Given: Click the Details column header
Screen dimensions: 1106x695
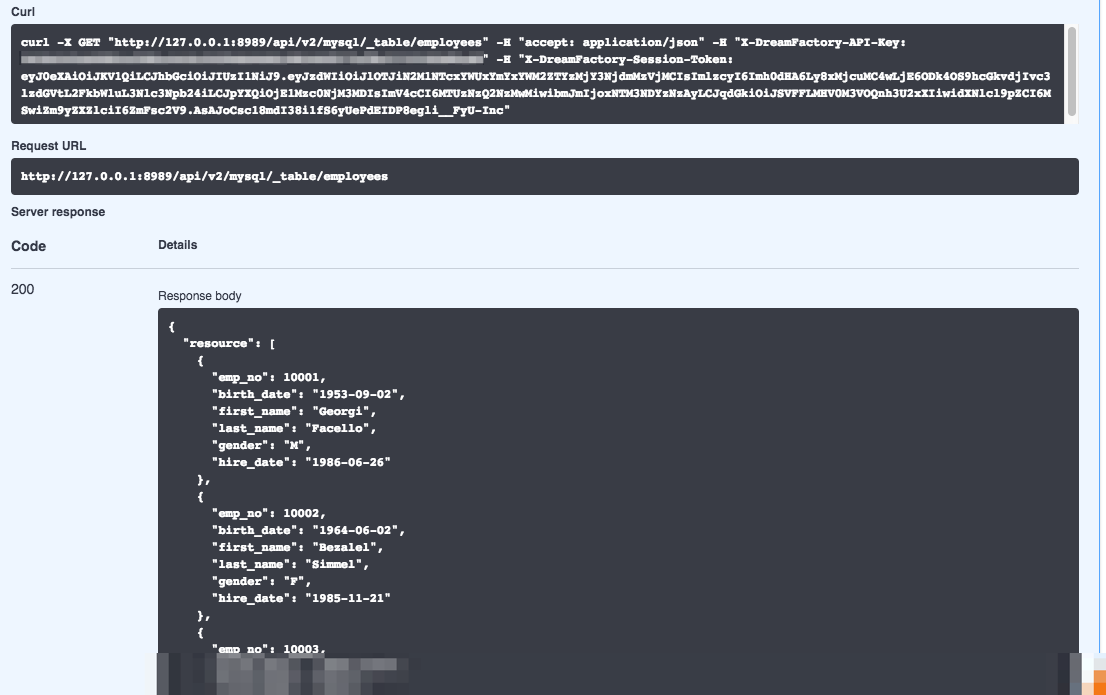Looking at the screenshot, I should click(177, 244).
